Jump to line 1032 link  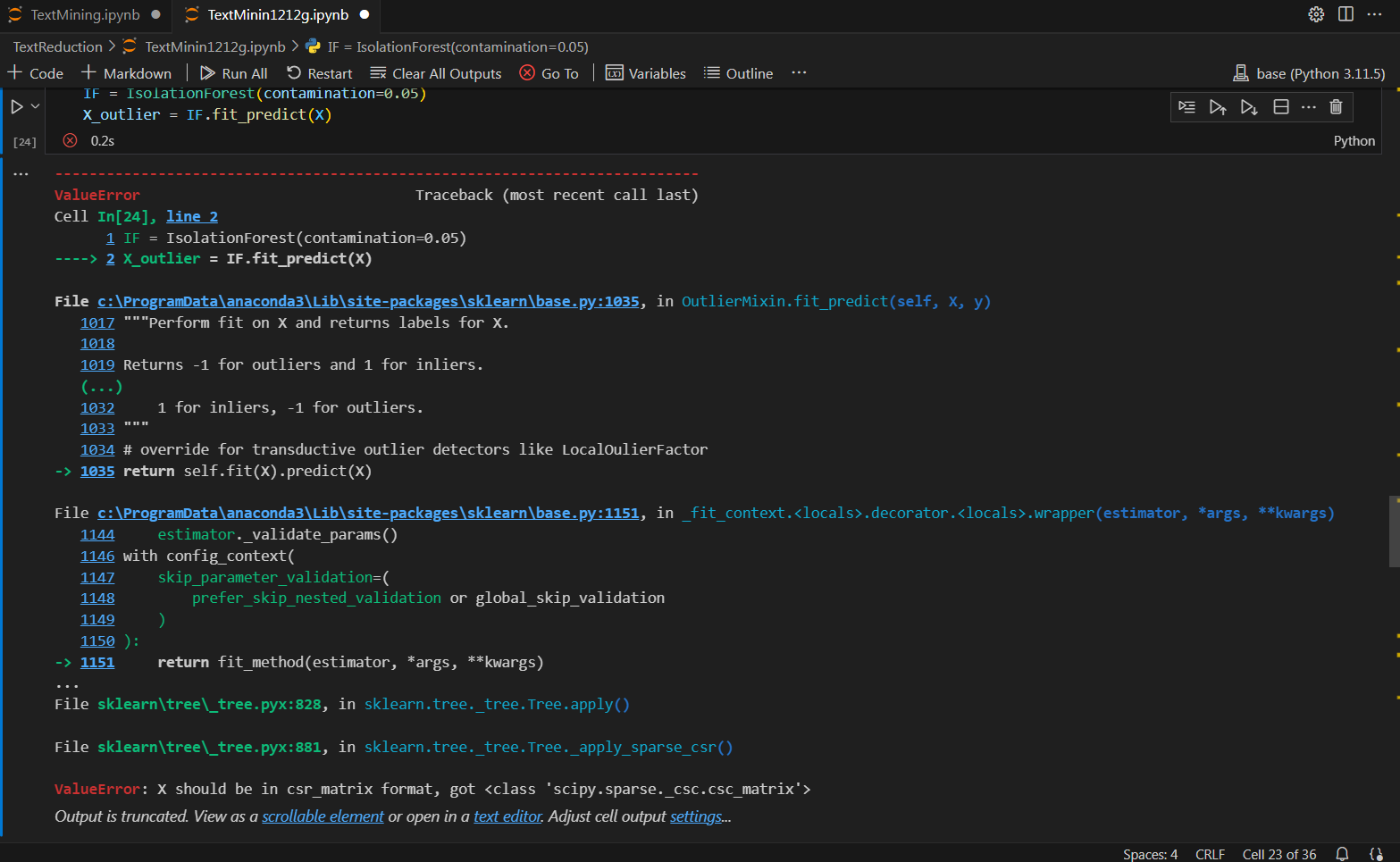[x=97, y=407]
